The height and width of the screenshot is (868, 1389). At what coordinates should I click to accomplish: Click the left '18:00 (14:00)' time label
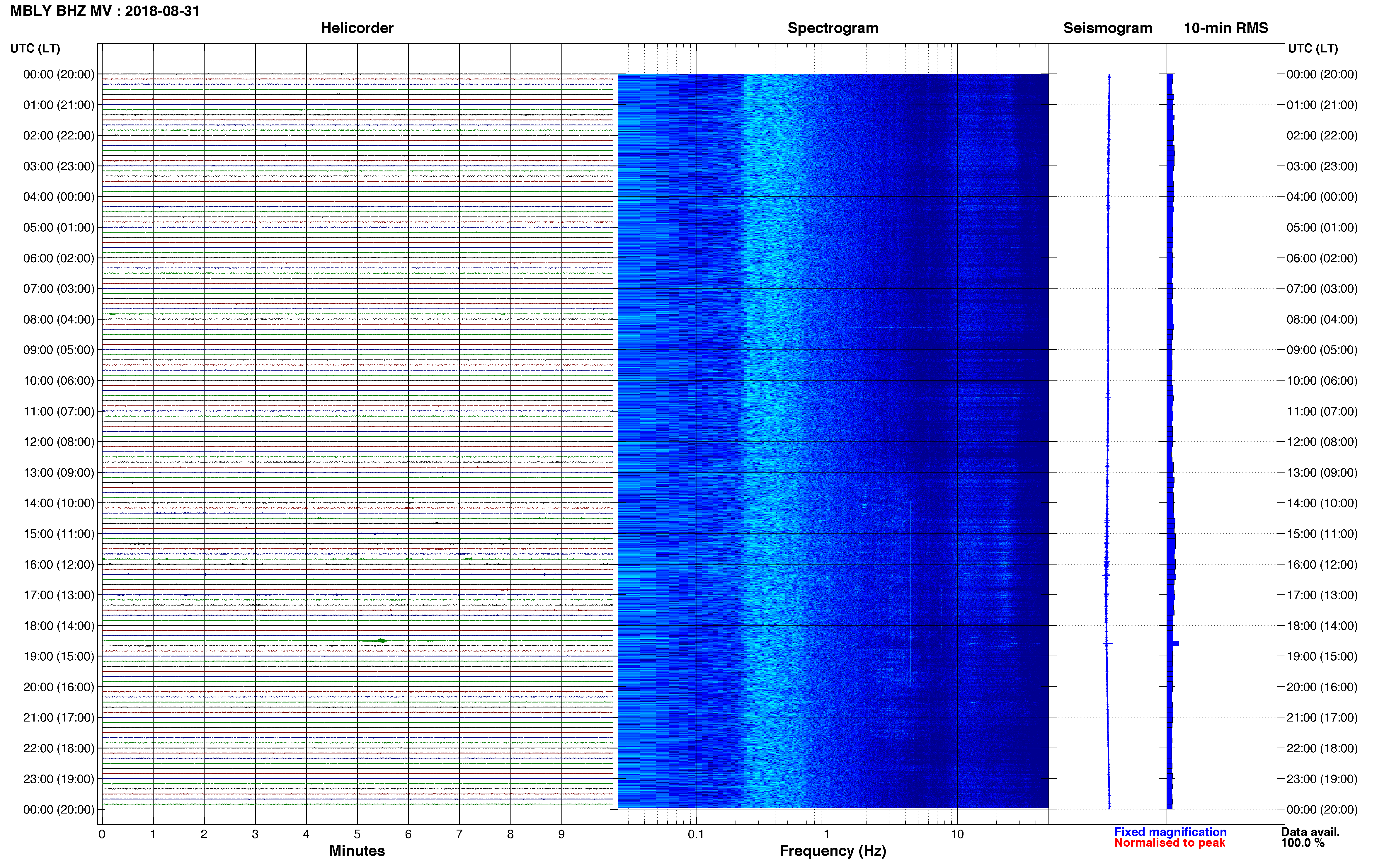[59, 626]
